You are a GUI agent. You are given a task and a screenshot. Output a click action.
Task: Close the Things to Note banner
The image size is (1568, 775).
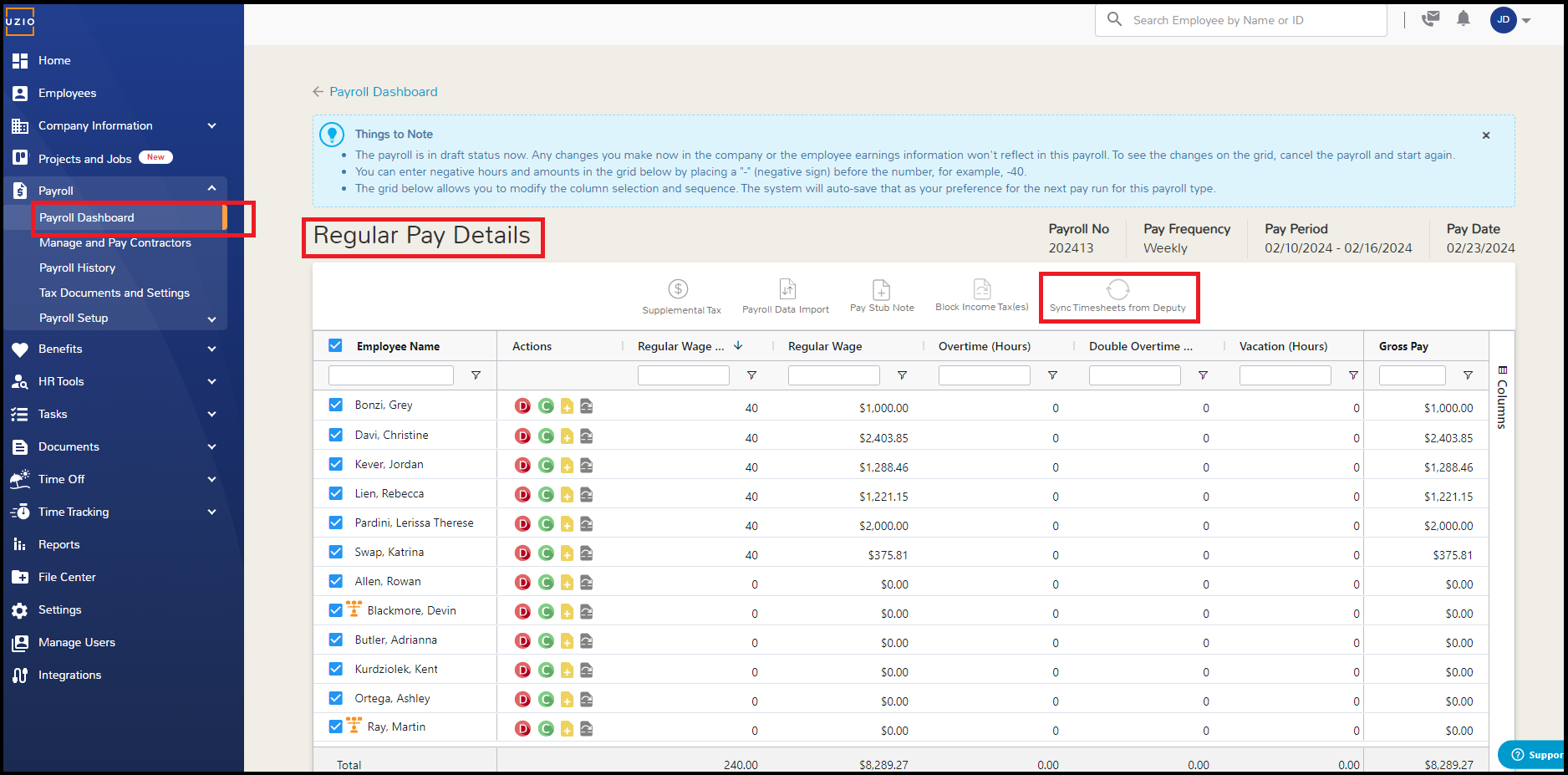point(1486,135)
